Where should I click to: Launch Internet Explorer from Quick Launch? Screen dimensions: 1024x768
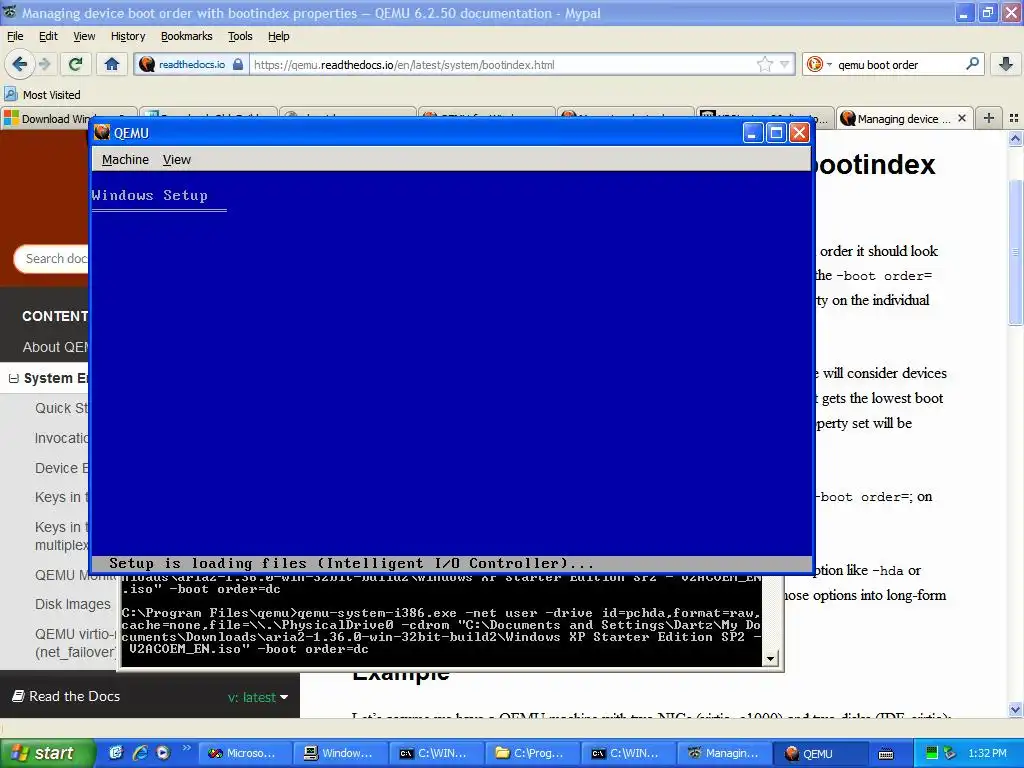pos(139,753)
